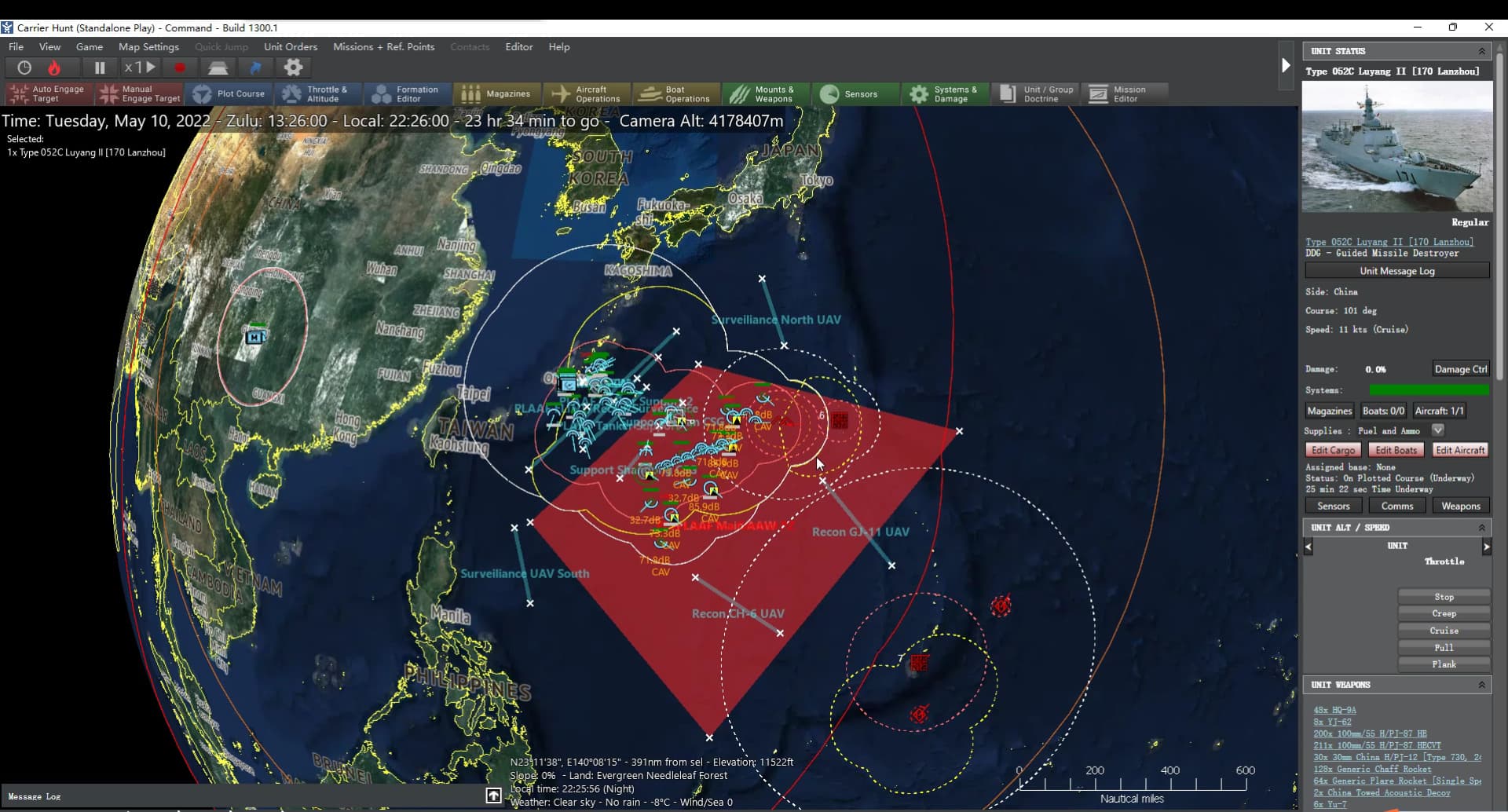Click the Edit Aircraft button
1508x812 pixels.
[1460, 450]
